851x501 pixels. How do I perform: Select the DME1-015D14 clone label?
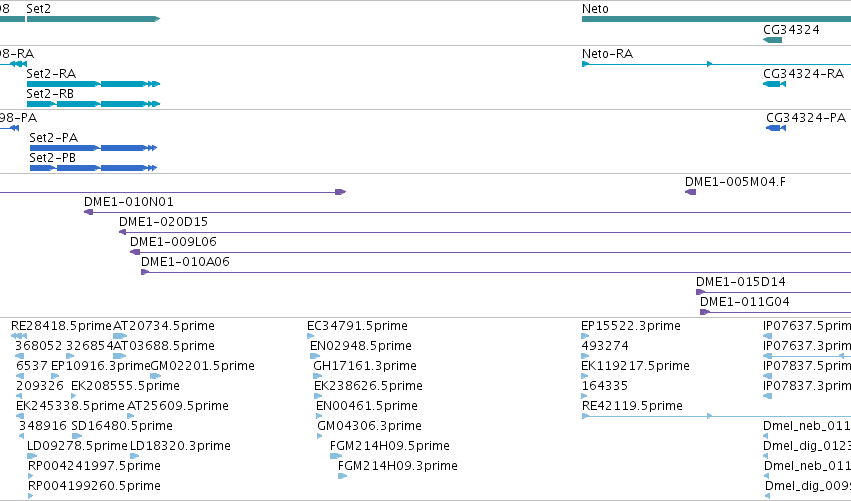pyautogui.click(x=741, y=282)
